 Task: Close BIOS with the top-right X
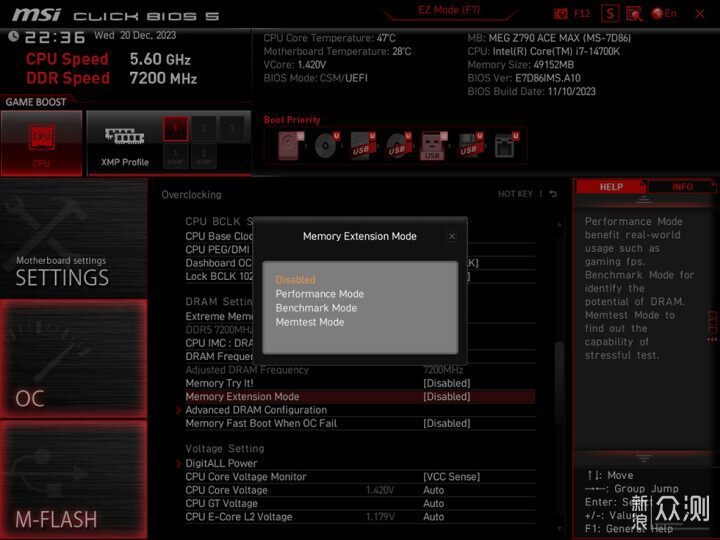pyautogui.click(x=700, y=14)
